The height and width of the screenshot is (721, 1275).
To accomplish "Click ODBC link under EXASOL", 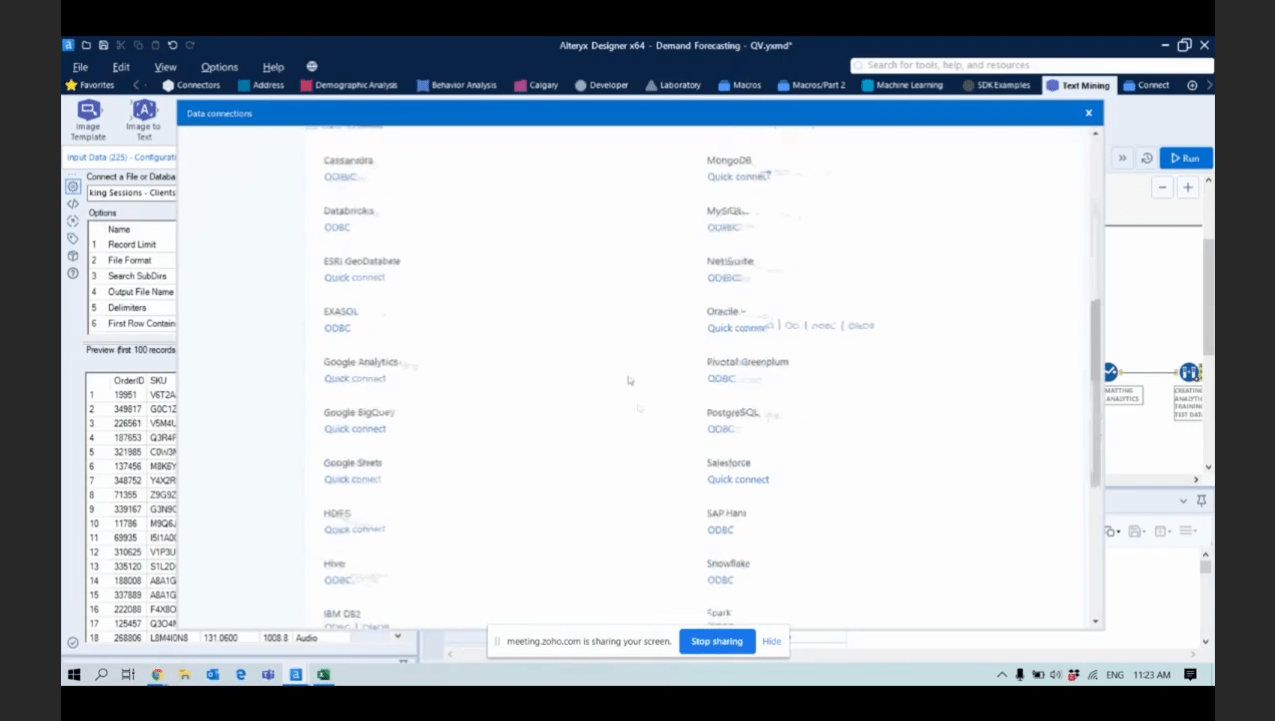I will [337, 328].
